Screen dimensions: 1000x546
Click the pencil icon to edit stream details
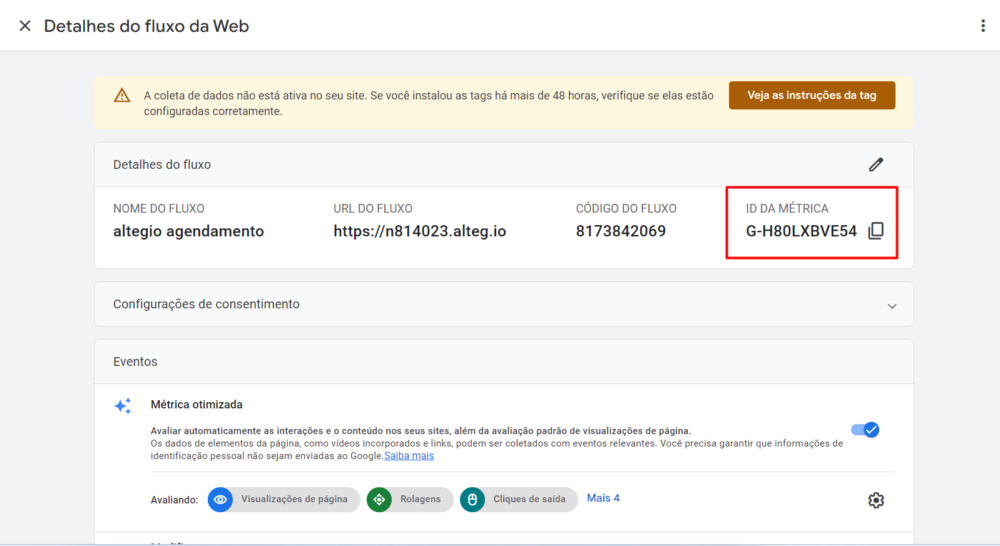click(x=876, y=164)
